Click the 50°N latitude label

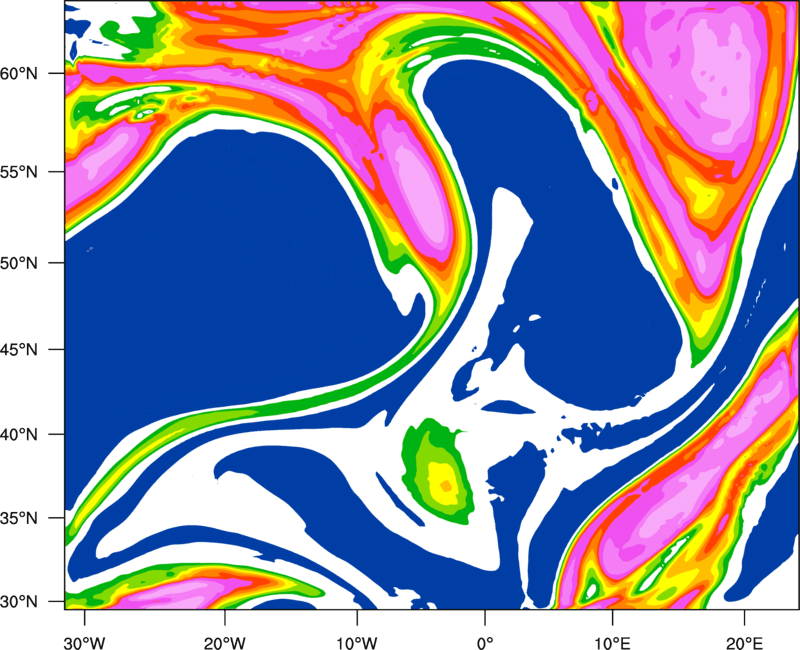pos(19,263)
